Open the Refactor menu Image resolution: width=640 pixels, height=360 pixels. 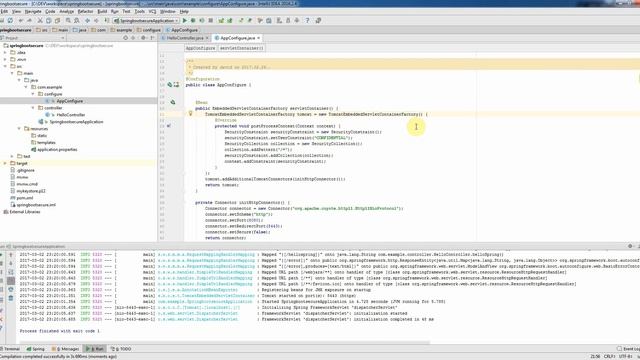[x=85, y=11]
